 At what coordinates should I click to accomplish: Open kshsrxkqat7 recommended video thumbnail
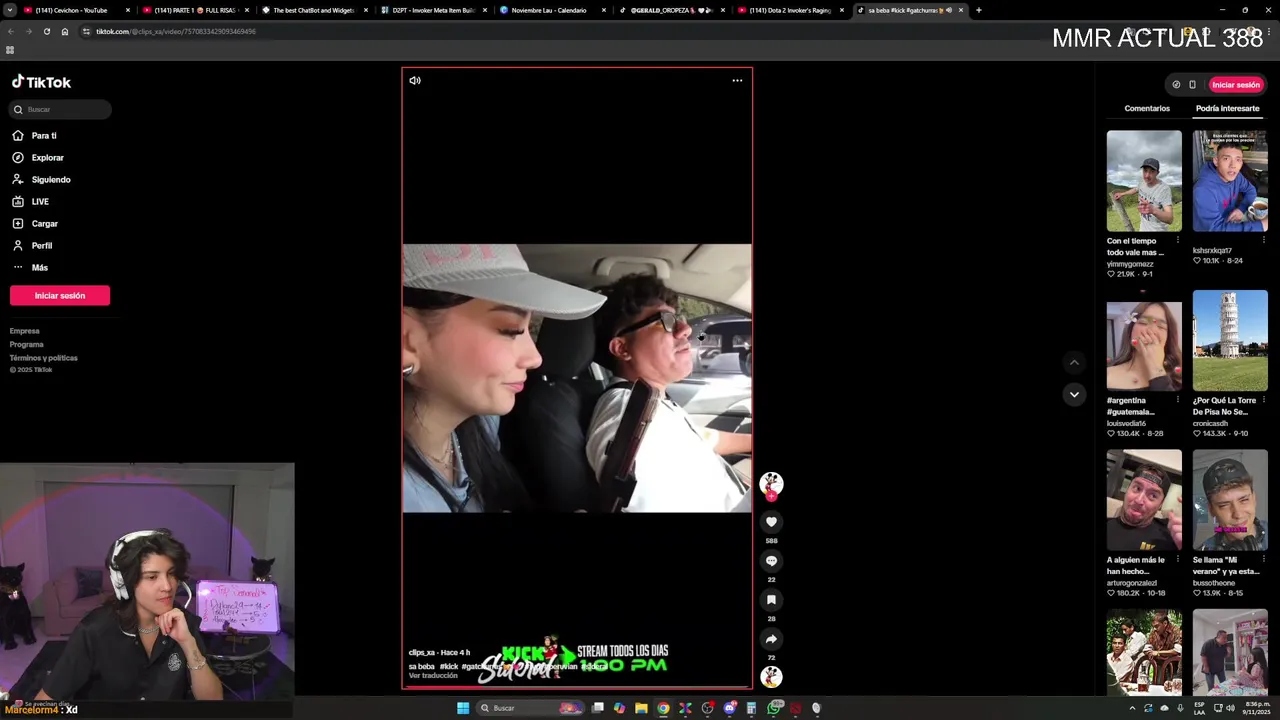1230,181
